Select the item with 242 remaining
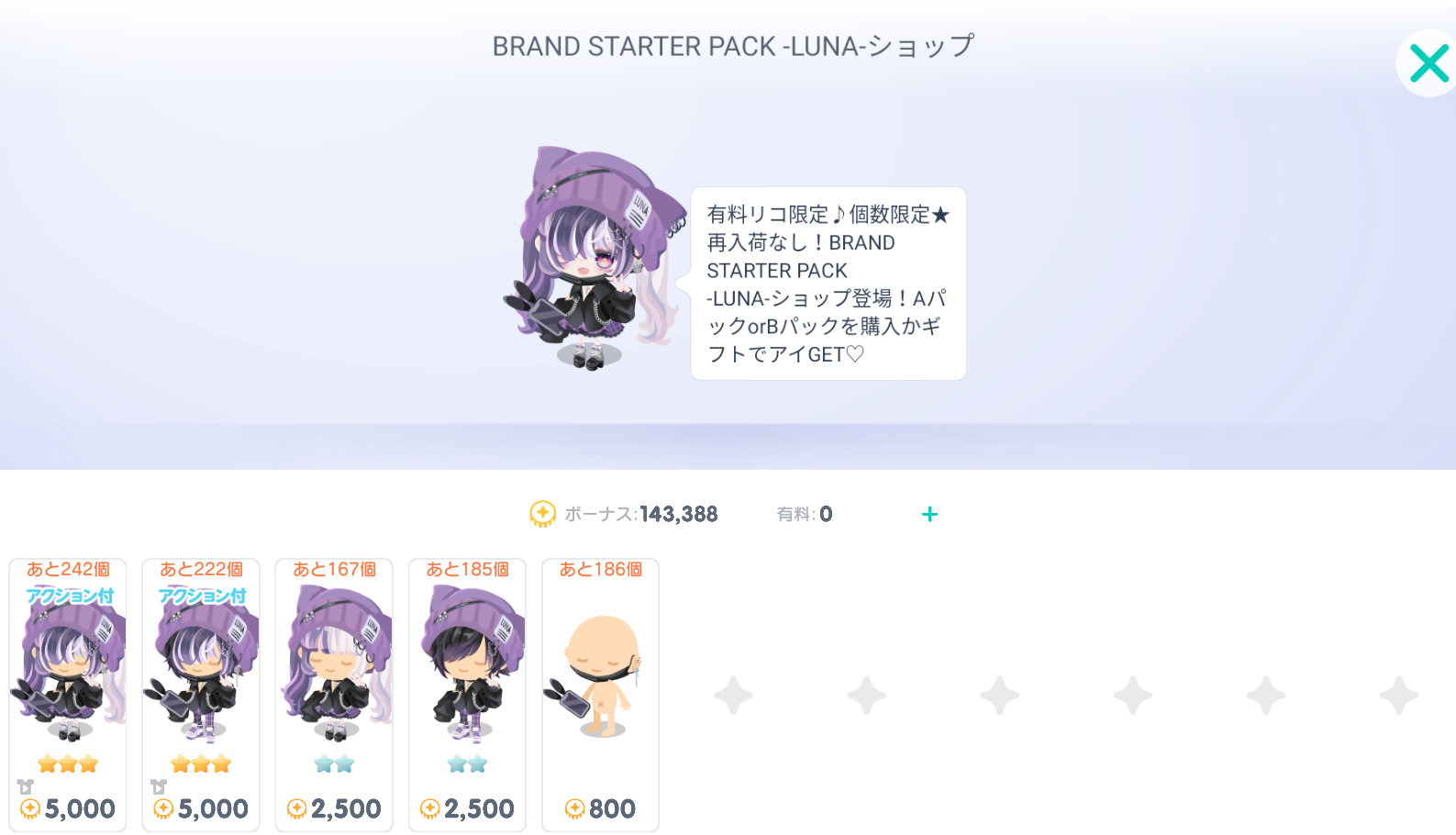Image resolution: width=1456 pixels, height=835 pixels. click(x=68, y=695)
